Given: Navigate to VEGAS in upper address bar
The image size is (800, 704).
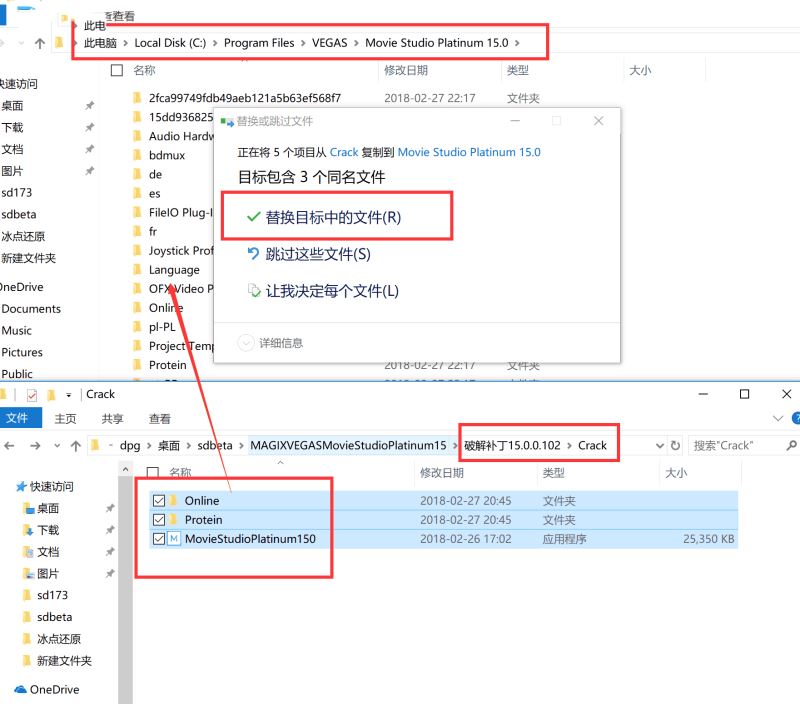Looking at the screenshot, I should pos(329,43).
